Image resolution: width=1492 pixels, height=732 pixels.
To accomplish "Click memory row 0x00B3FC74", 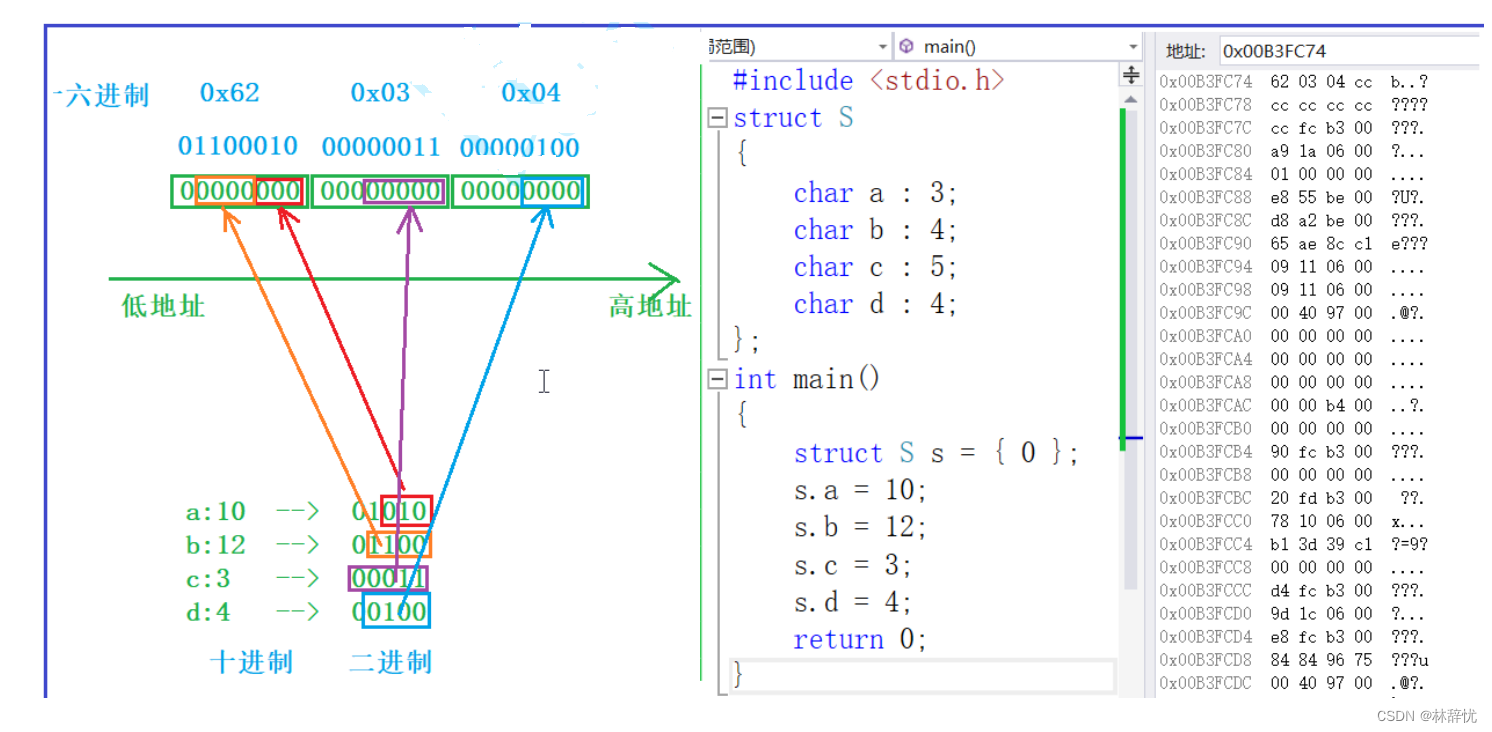I will (x=1293, y=82).
